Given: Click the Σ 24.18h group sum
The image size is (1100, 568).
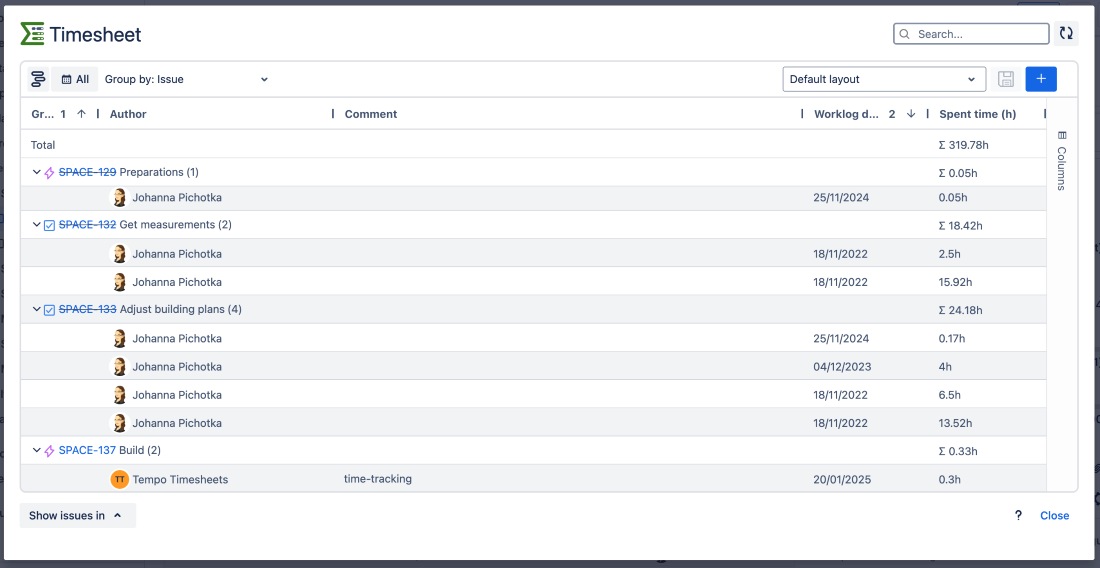Looking at the screenshot, I should pos(960,310).
